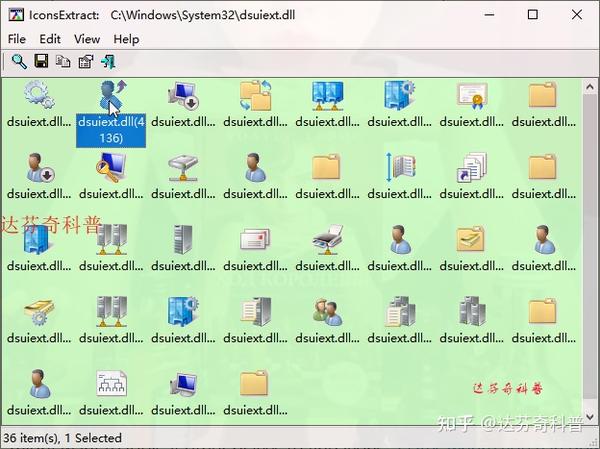Click the Search For Icons magnifier toolbar button

coord(19,61)
